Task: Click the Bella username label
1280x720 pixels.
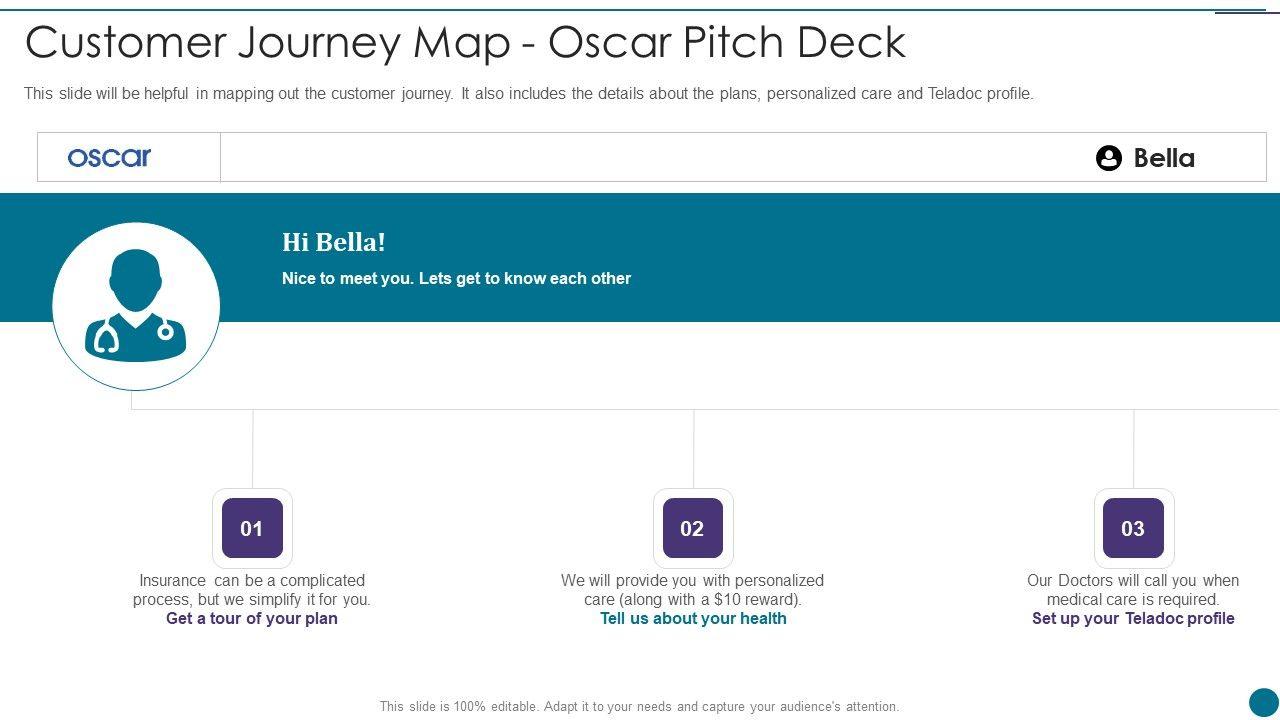Action: click(x=1164, y=158)
